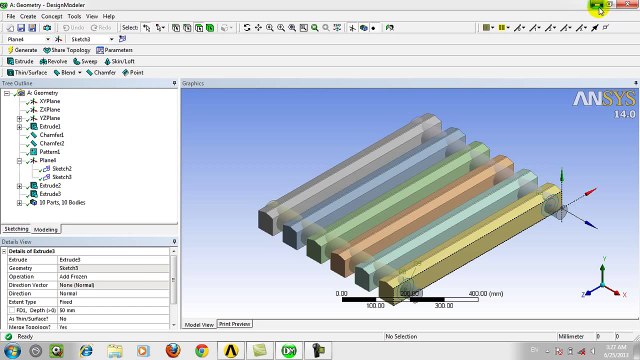The width and height of the screenshot is (640, 360).
Task: Click the Look At face icon
Action: (x=390, y=28)
